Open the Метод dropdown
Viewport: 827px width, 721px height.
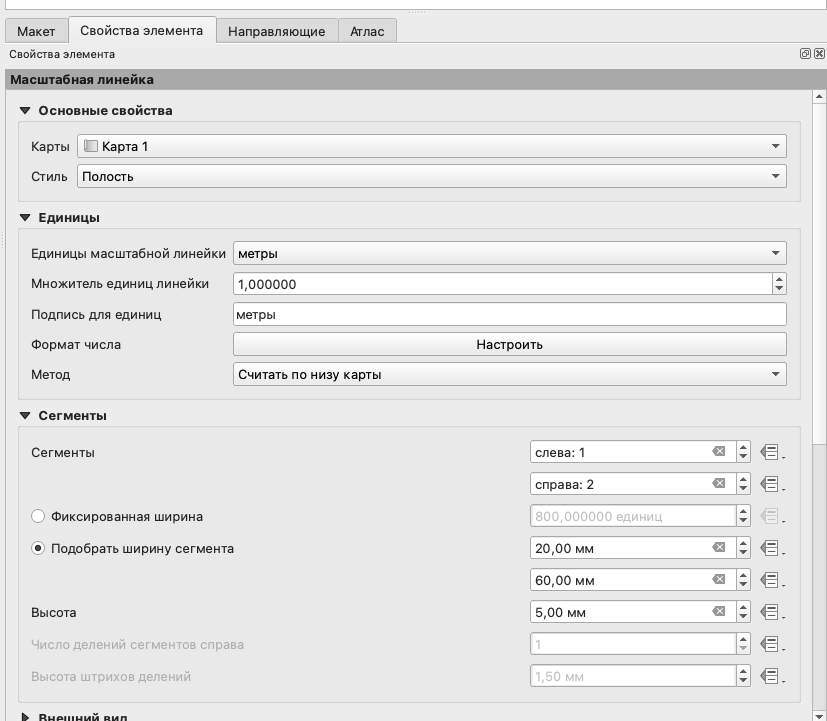point(509,375)
